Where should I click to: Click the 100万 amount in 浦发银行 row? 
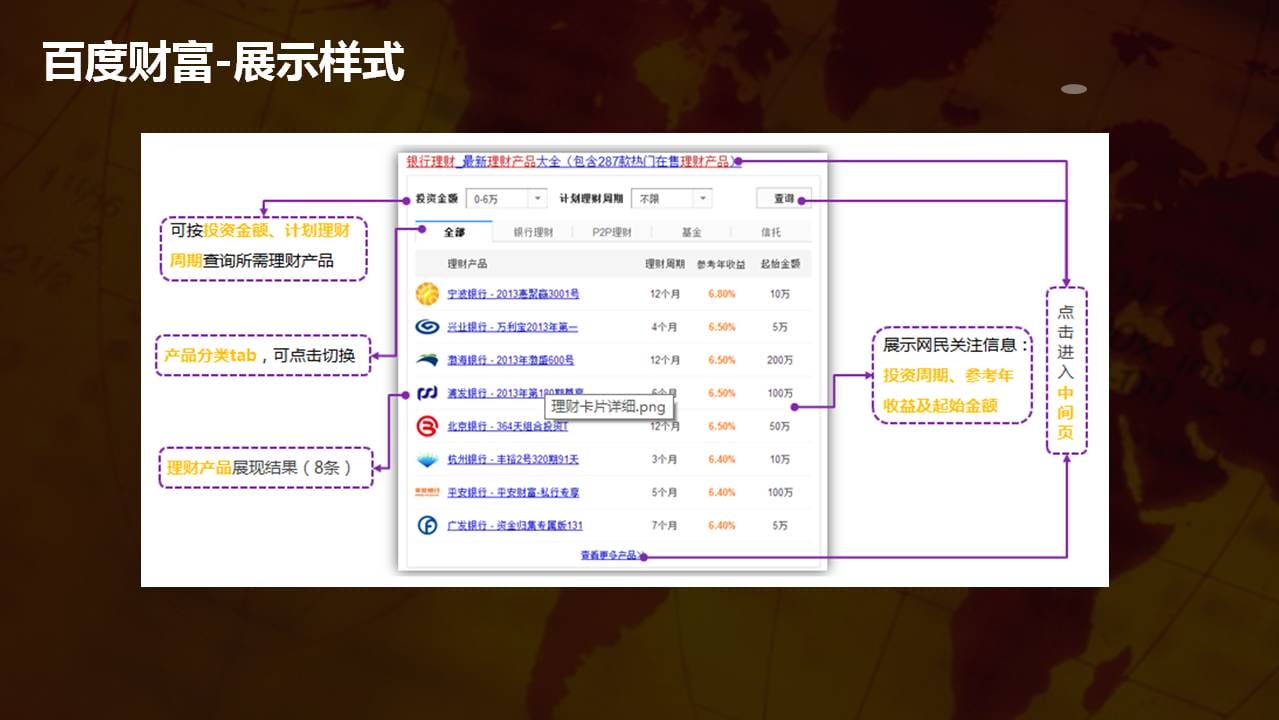coord(780,393)
